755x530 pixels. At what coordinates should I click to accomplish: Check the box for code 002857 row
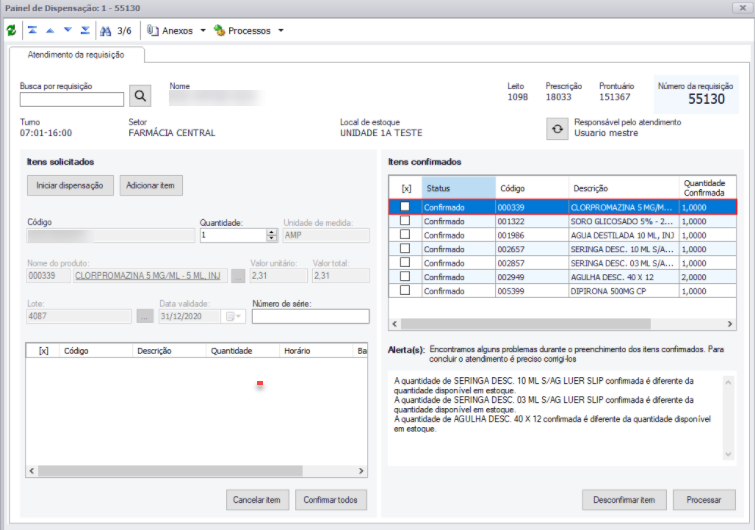point(405,262)
